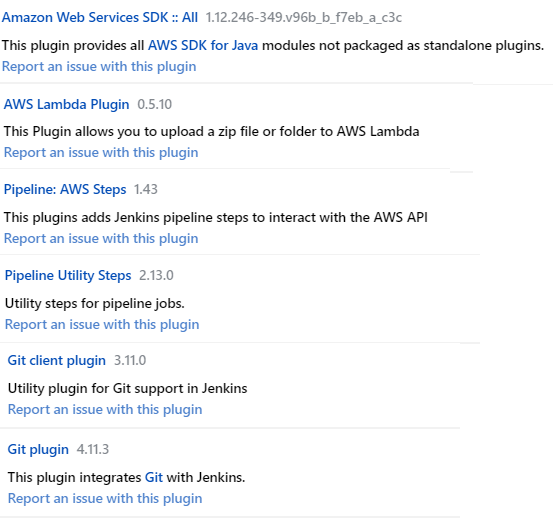Open the Git plugin title link
553x529 pixels.
pyautogui.click(x=38, y=449)
